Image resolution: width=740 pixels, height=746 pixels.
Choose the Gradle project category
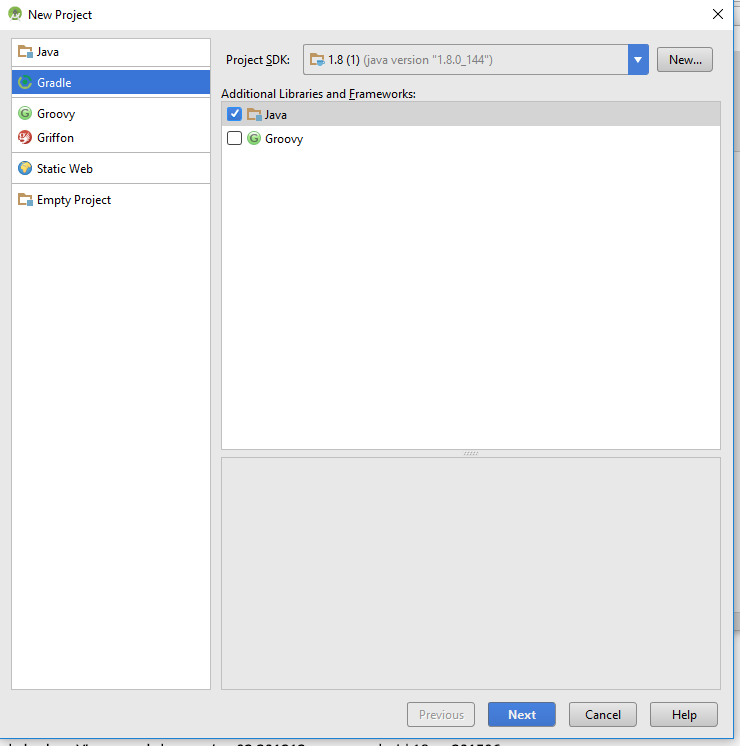coord(111,82)
